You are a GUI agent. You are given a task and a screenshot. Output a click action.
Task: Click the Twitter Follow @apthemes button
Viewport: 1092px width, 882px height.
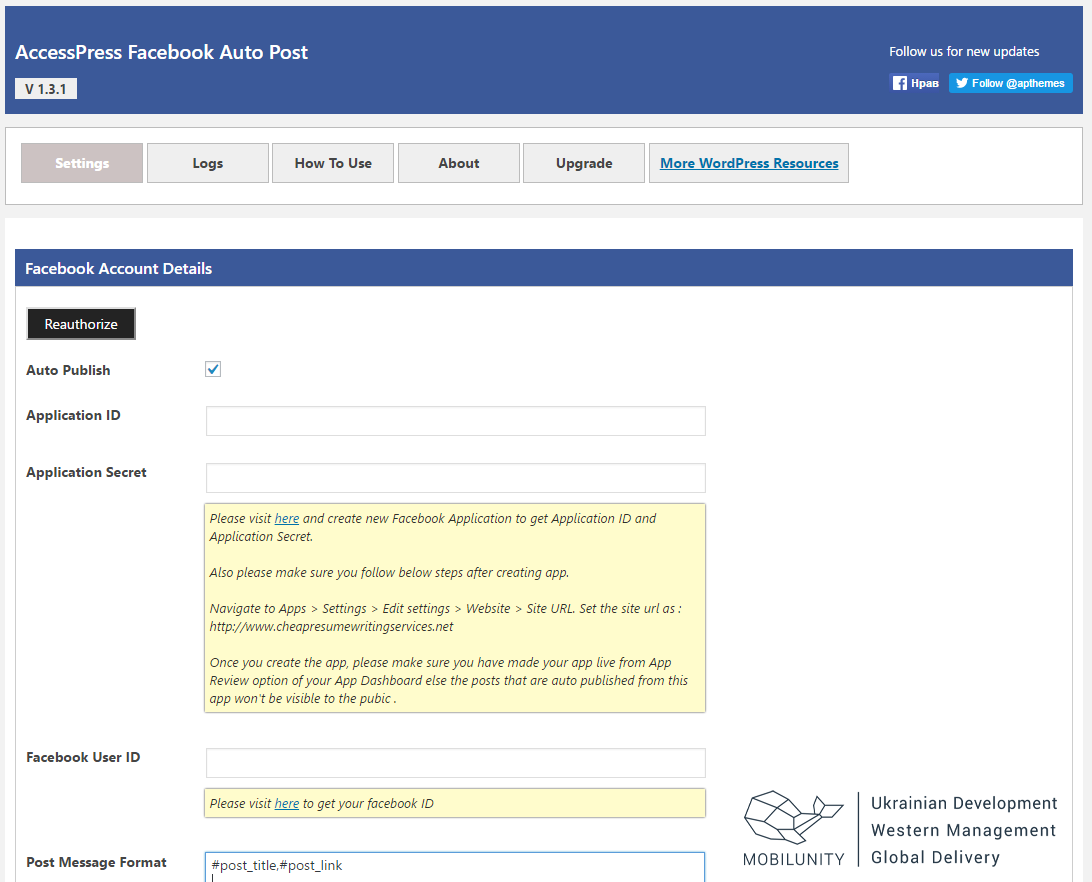(x=1011, y=83)
